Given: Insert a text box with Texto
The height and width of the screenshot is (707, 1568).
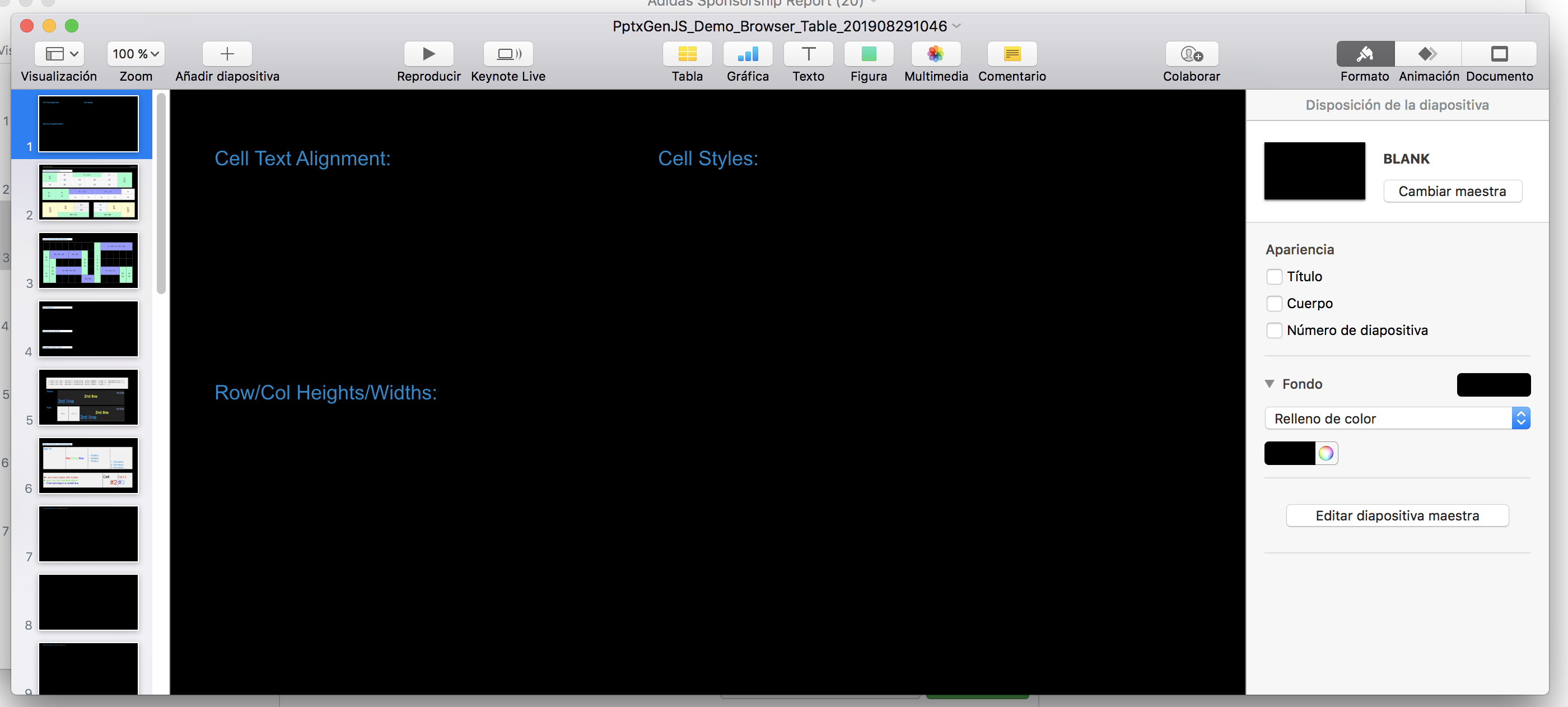Looking at the screenshot, I should [808, 54].
